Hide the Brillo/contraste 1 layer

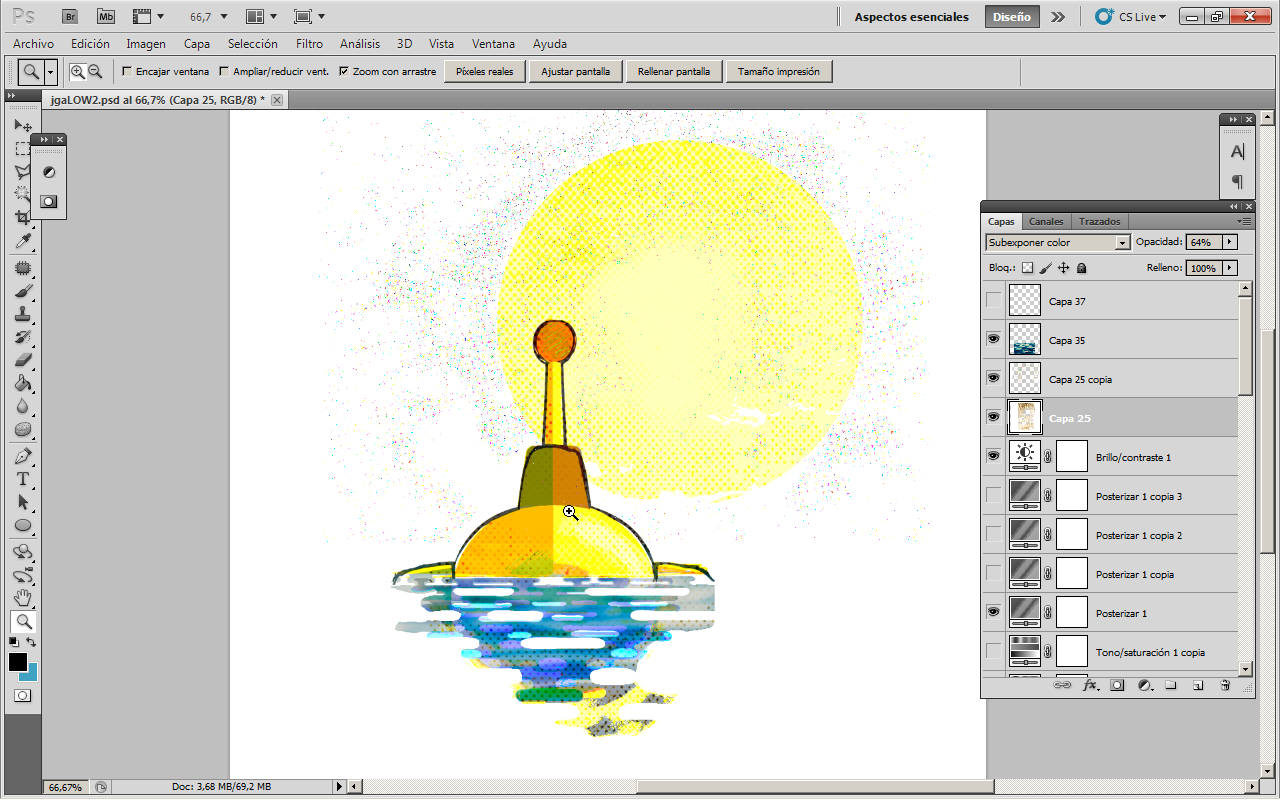pyautogui.click(x=993, y=456)
